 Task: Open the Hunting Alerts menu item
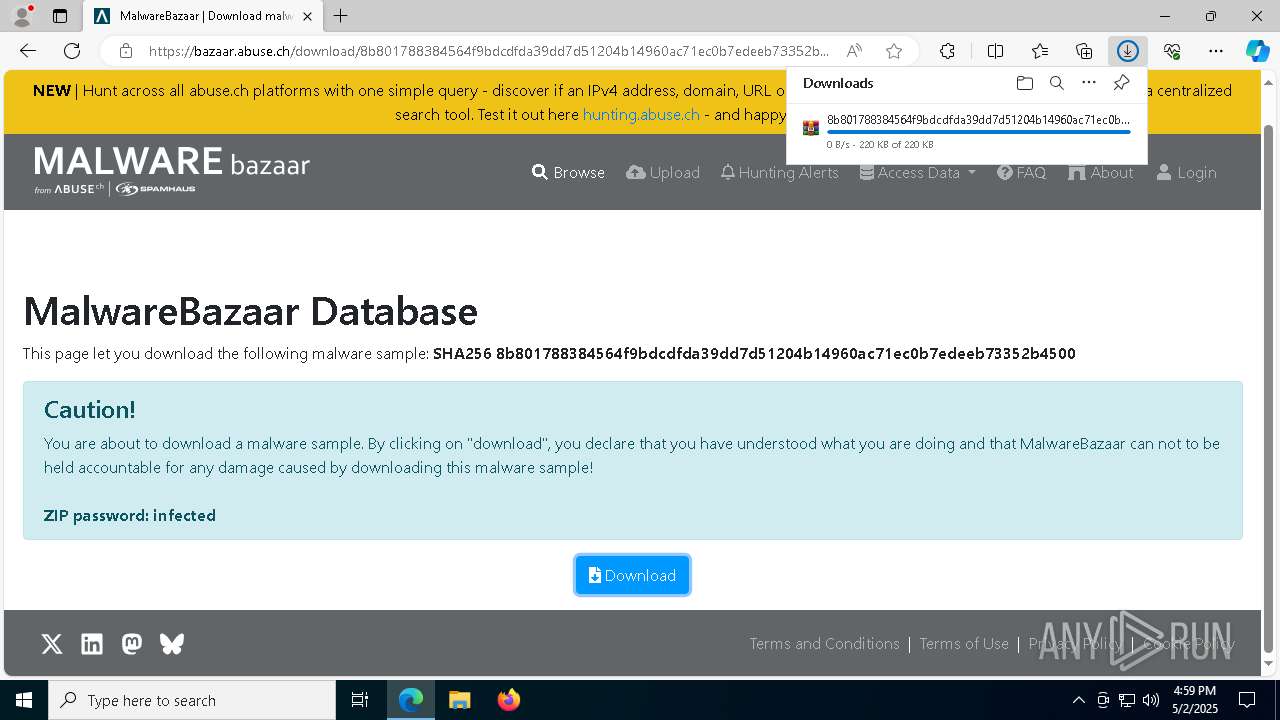click(x=779, y=173)
